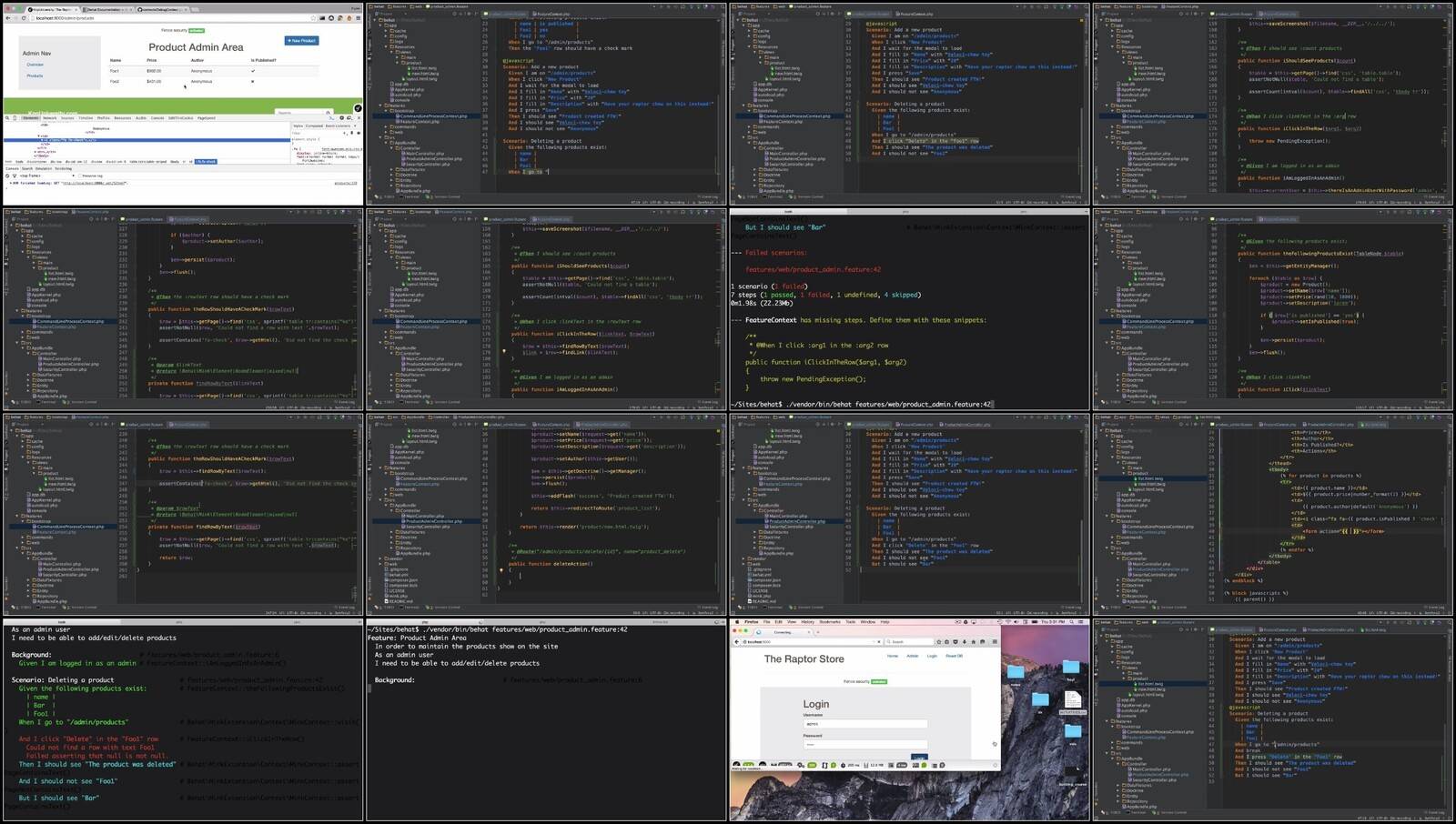Click the Username field on the Login form
The height and width of the screenshot is (824, 1456).
point(864,724)
